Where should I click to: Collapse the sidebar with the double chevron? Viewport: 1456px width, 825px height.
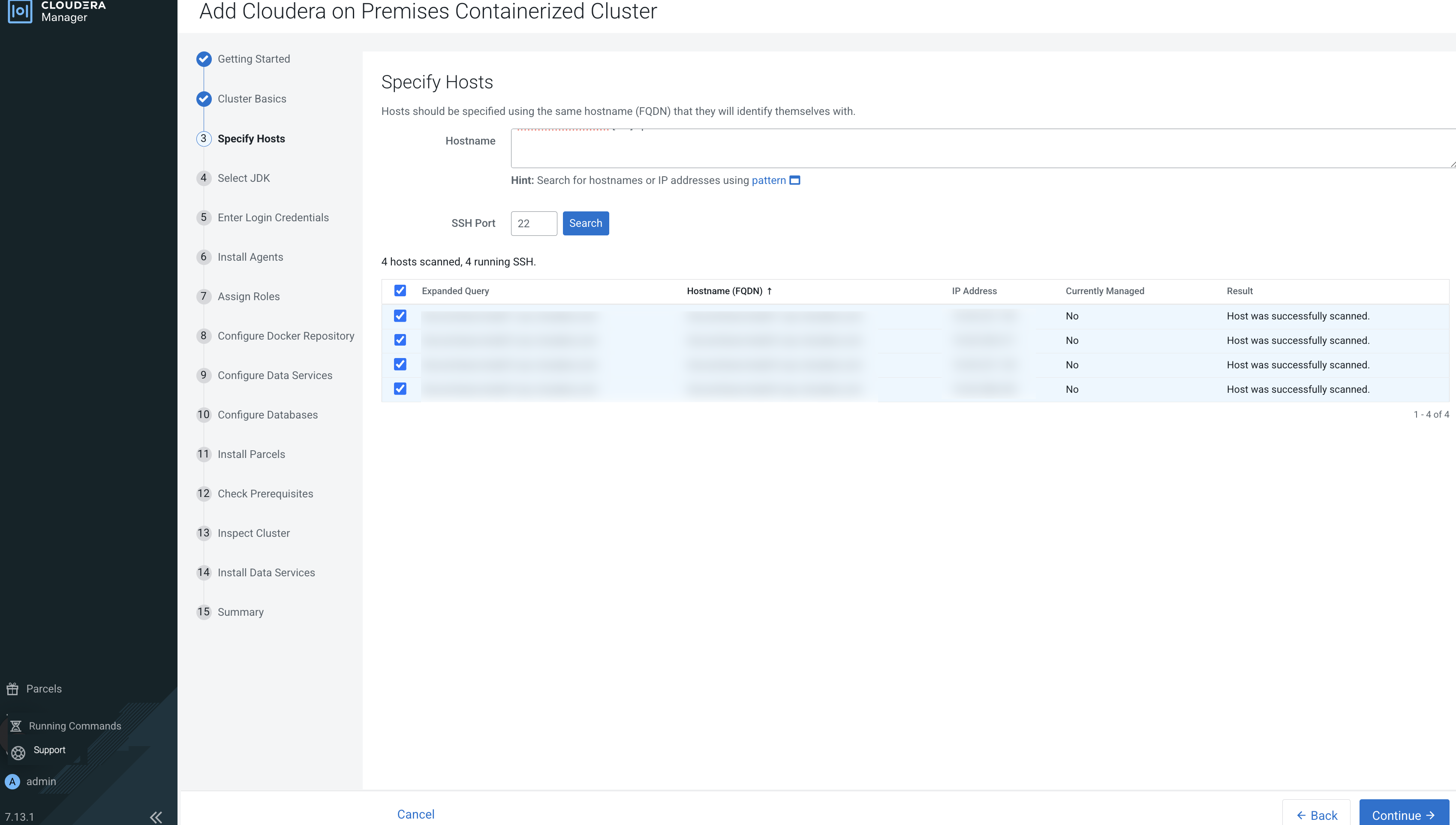click(156, 816)
